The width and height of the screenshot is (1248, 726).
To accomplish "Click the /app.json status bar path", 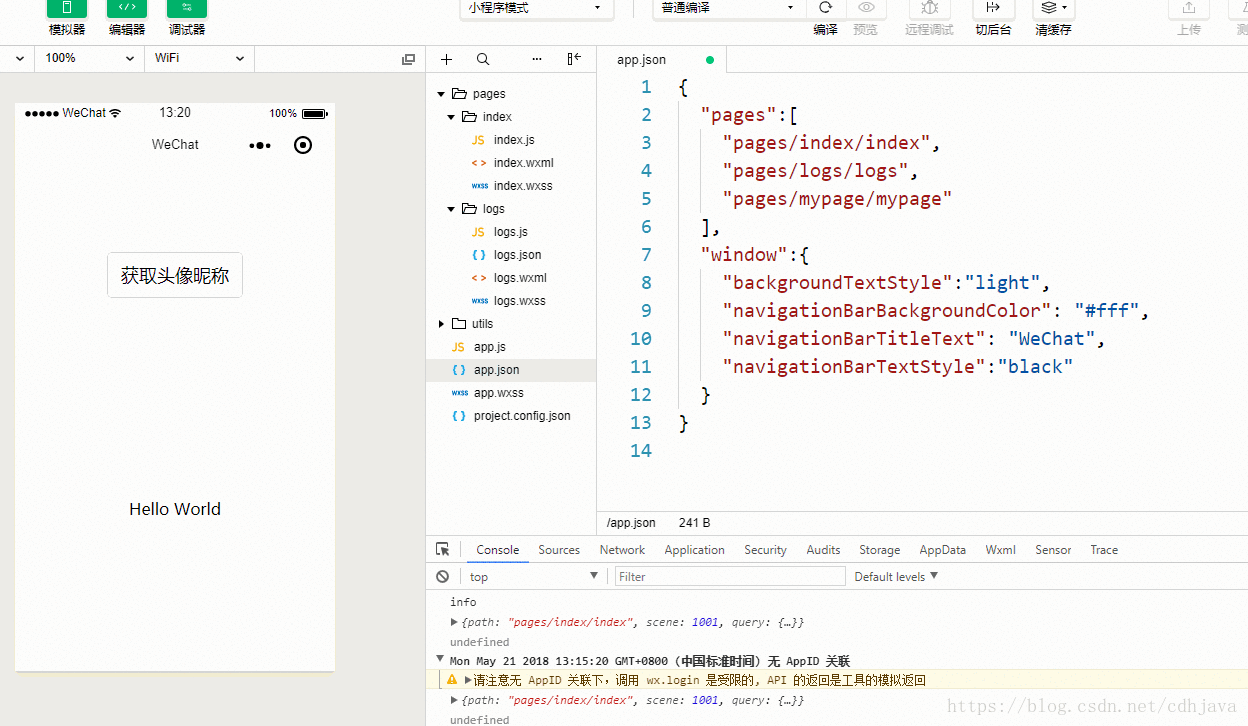I will [x=631, y=523].
